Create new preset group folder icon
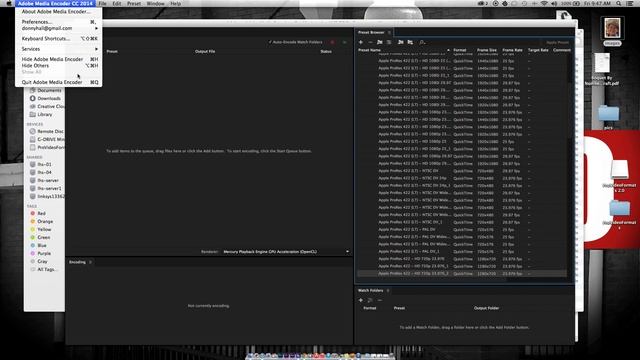 tap(380, 42)
